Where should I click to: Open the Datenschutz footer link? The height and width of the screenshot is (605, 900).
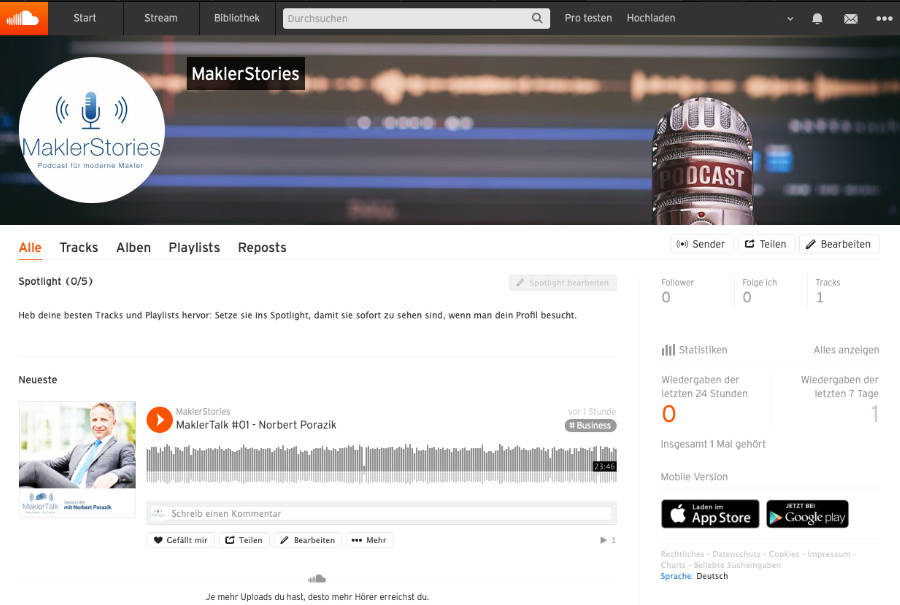coord(736,554)
